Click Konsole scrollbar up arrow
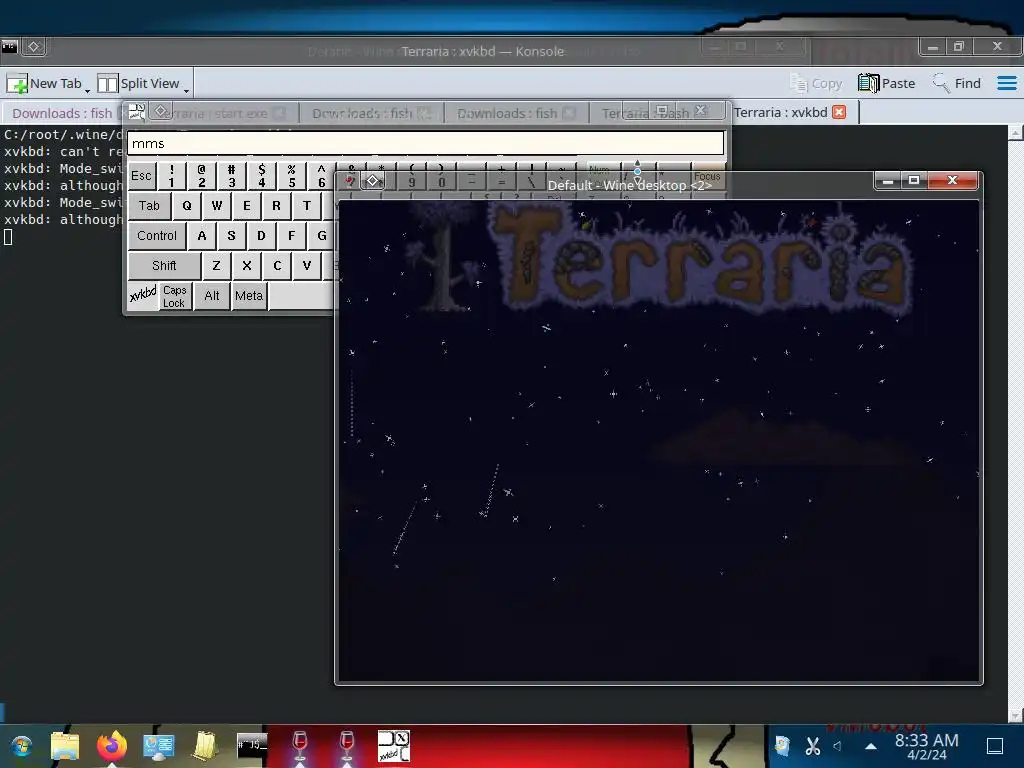1024x768 pixels. (x=1016, y=133)
